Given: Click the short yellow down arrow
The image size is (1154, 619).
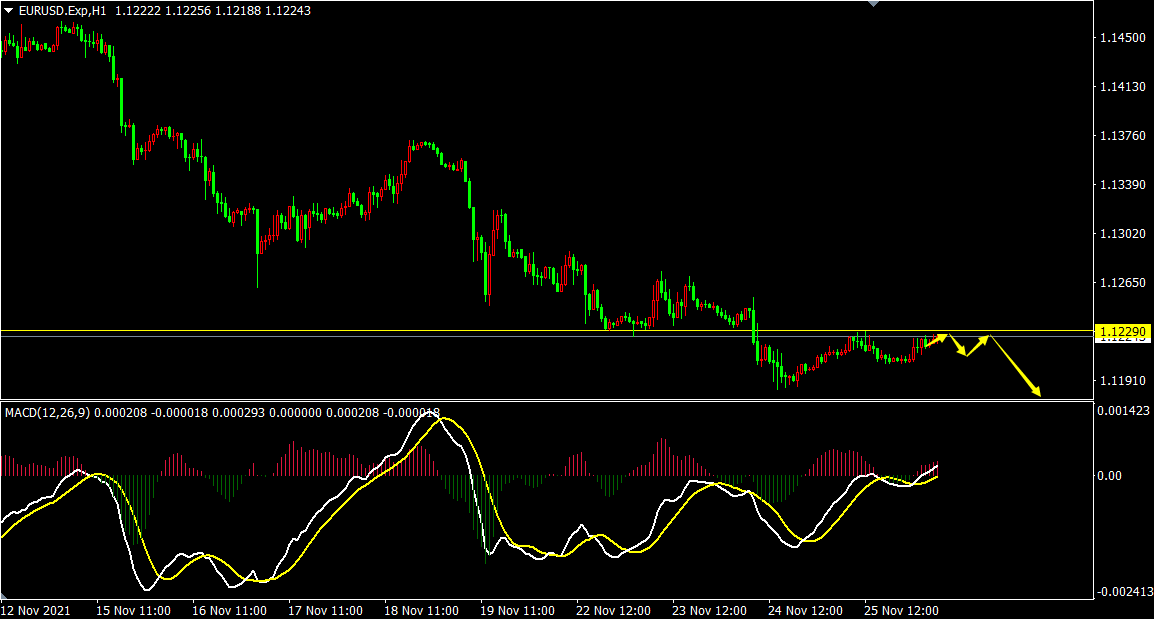Looking at the screenshot, I should [958, 345].
